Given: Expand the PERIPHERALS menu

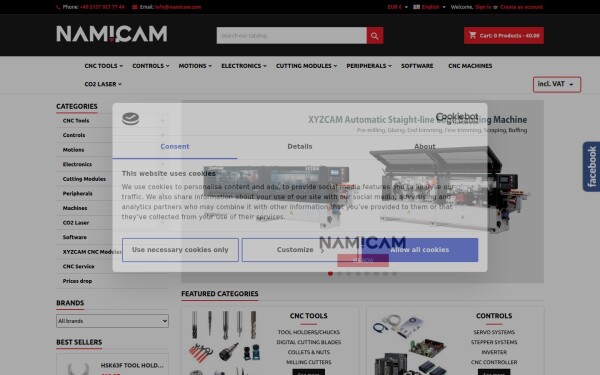Looking at the screenshot, I should (x=369, y=66).
